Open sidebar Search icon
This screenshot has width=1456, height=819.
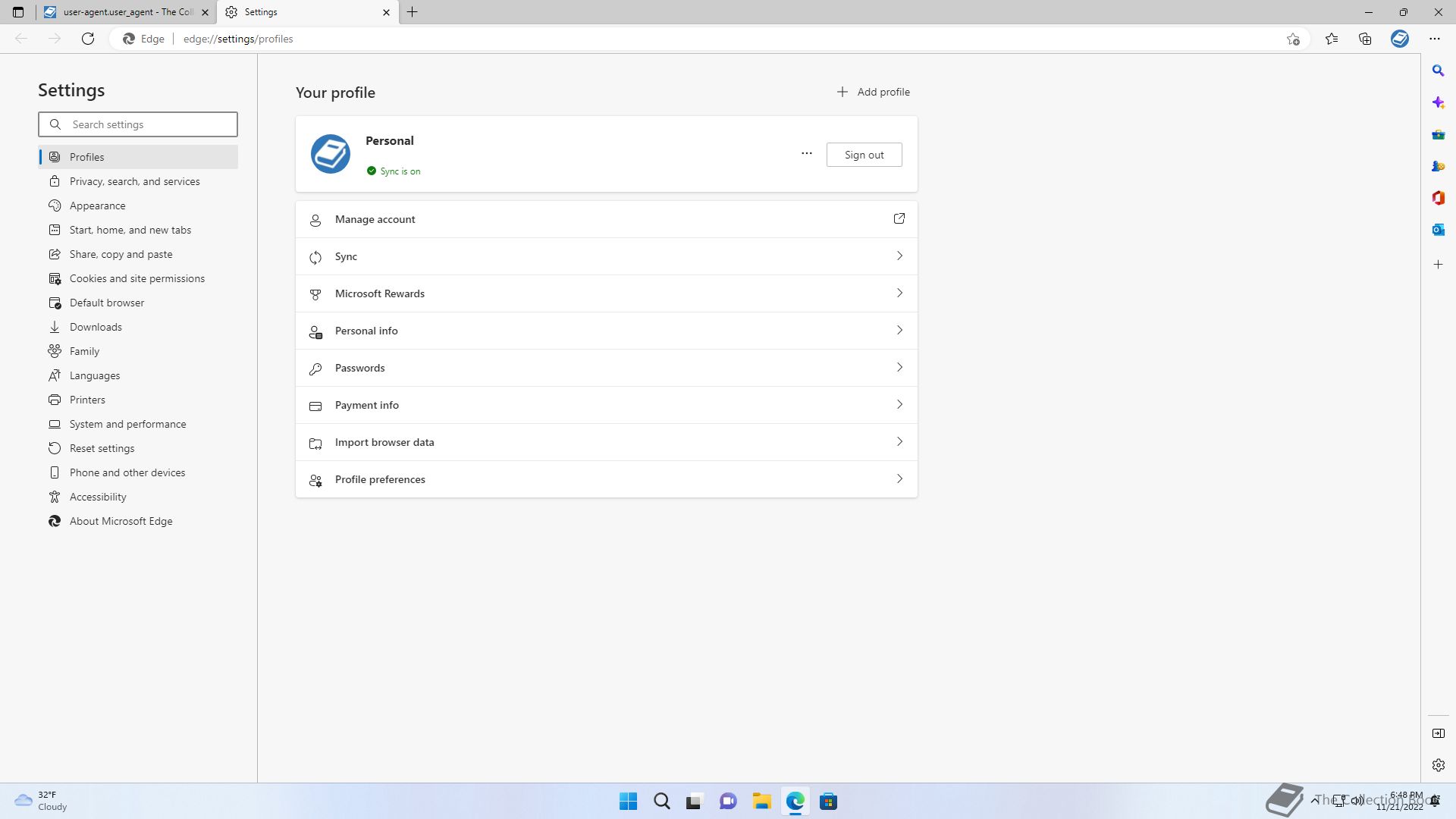tap(1438, 71)
